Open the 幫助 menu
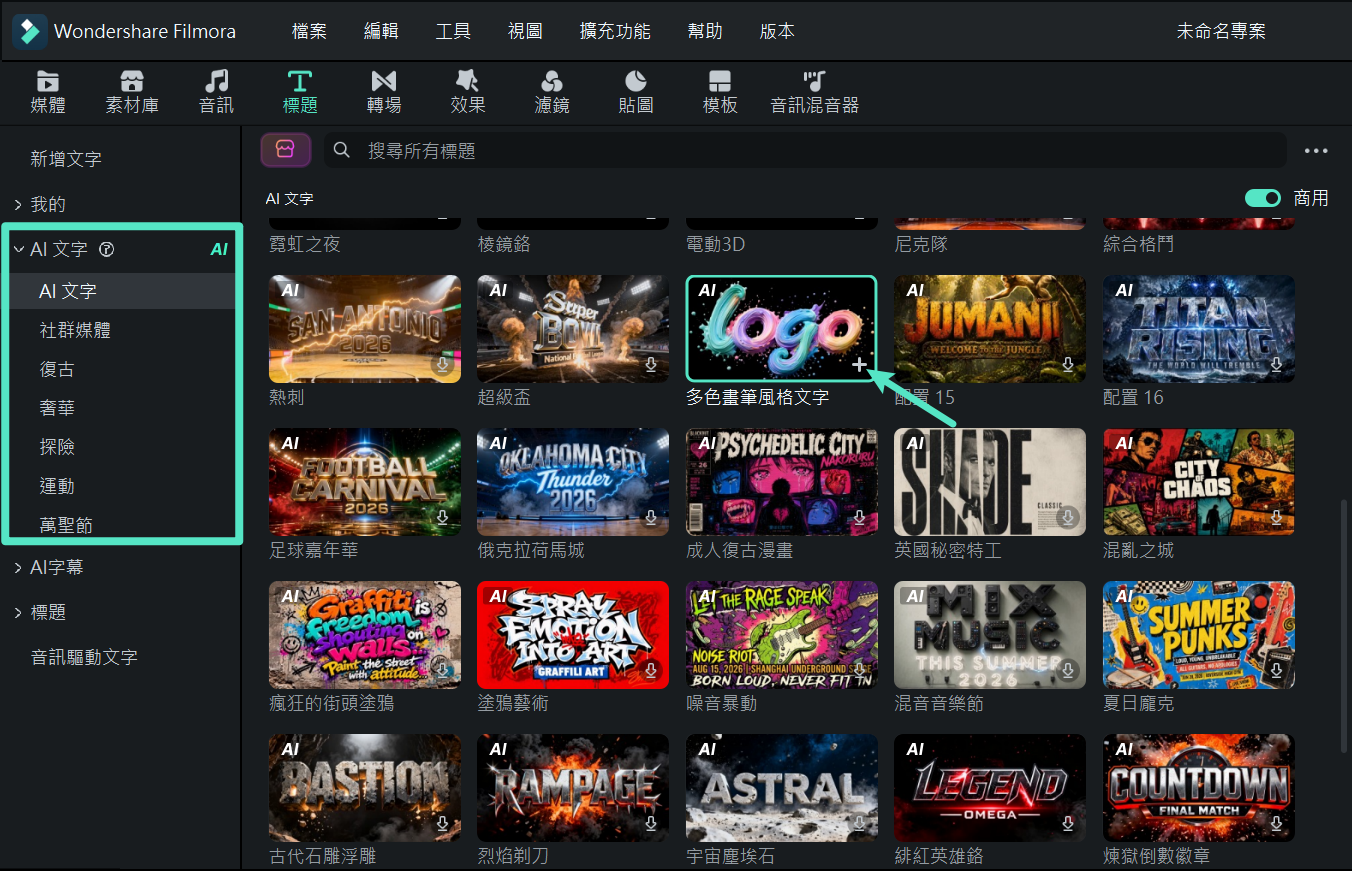Screen dimensions: 1352x871 705,31
